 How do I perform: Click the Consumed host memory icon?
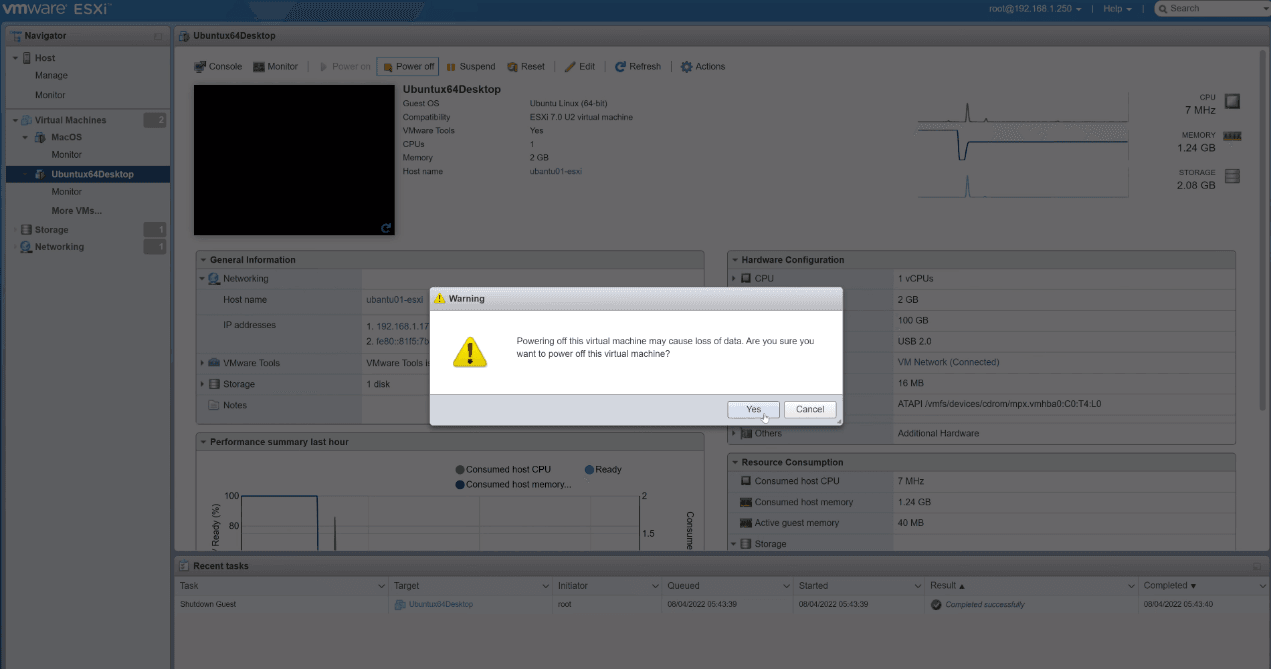[x=746, y=502]
